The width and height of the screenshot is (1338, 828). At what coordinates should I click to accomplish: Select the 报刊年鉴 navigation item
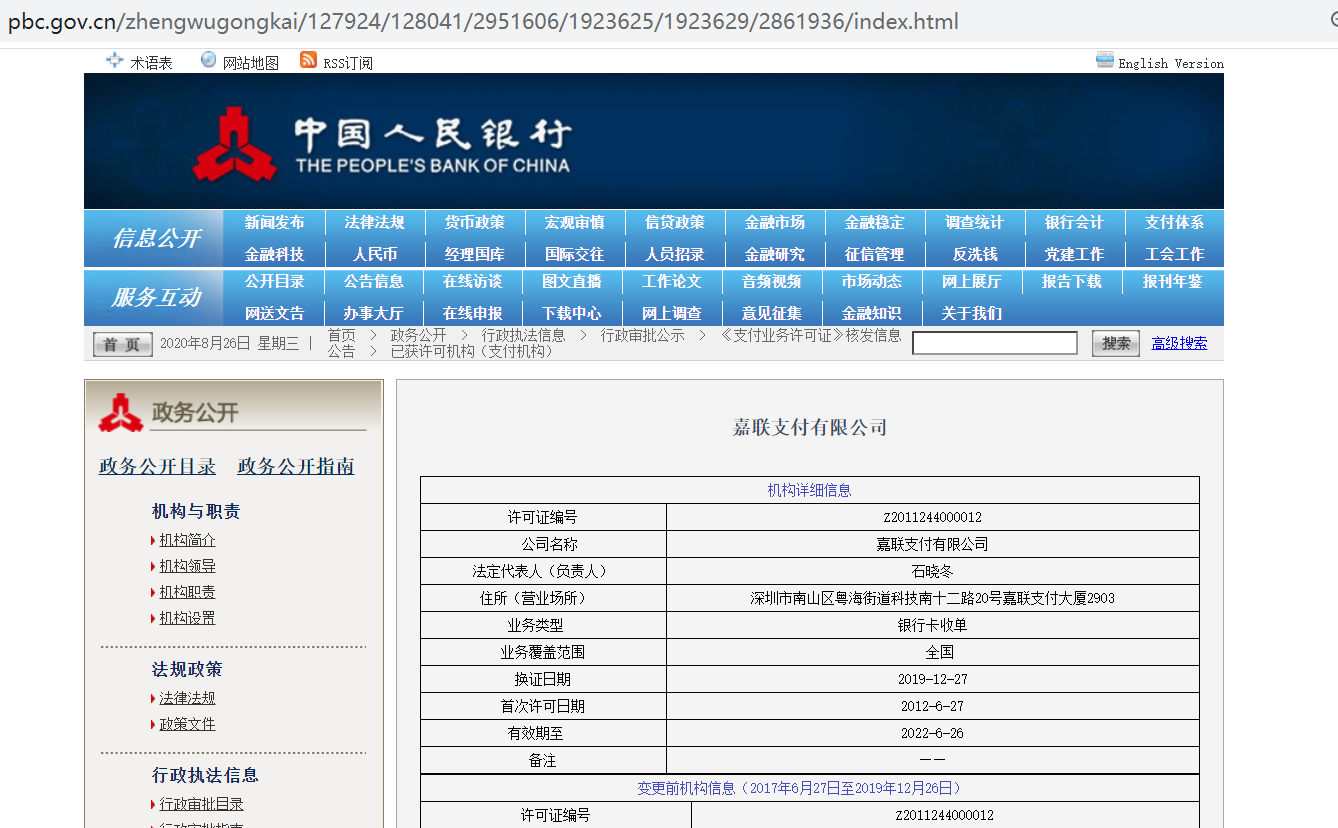tap(1172, 281)
